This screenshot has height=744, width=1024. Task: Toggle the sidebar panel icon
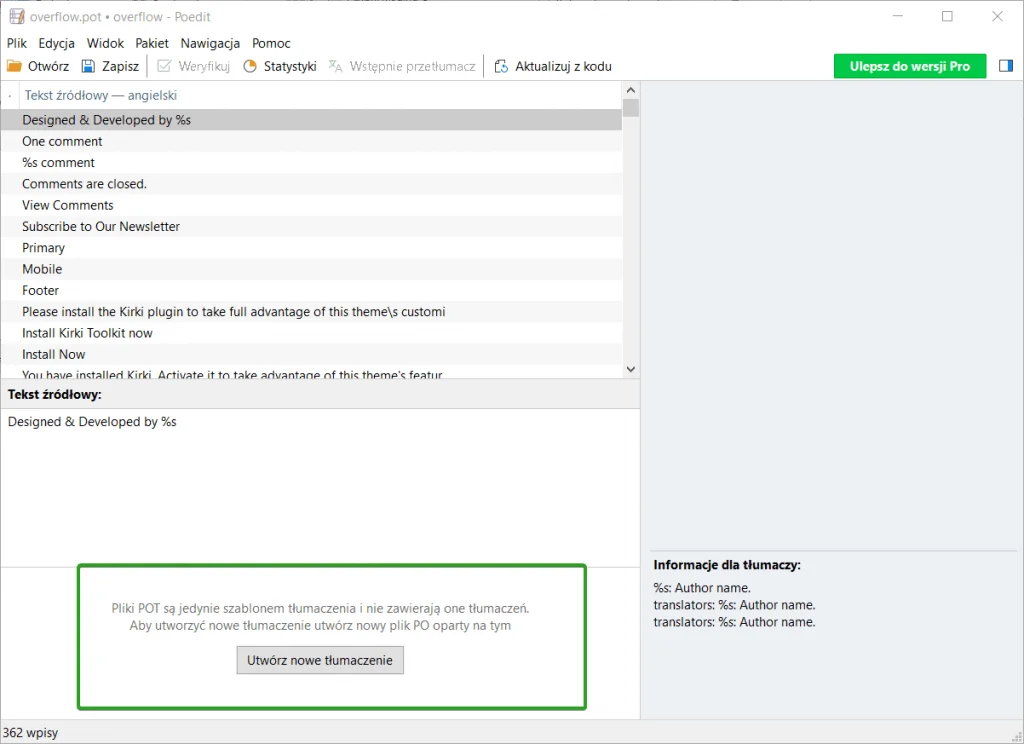pos(1006,66)
